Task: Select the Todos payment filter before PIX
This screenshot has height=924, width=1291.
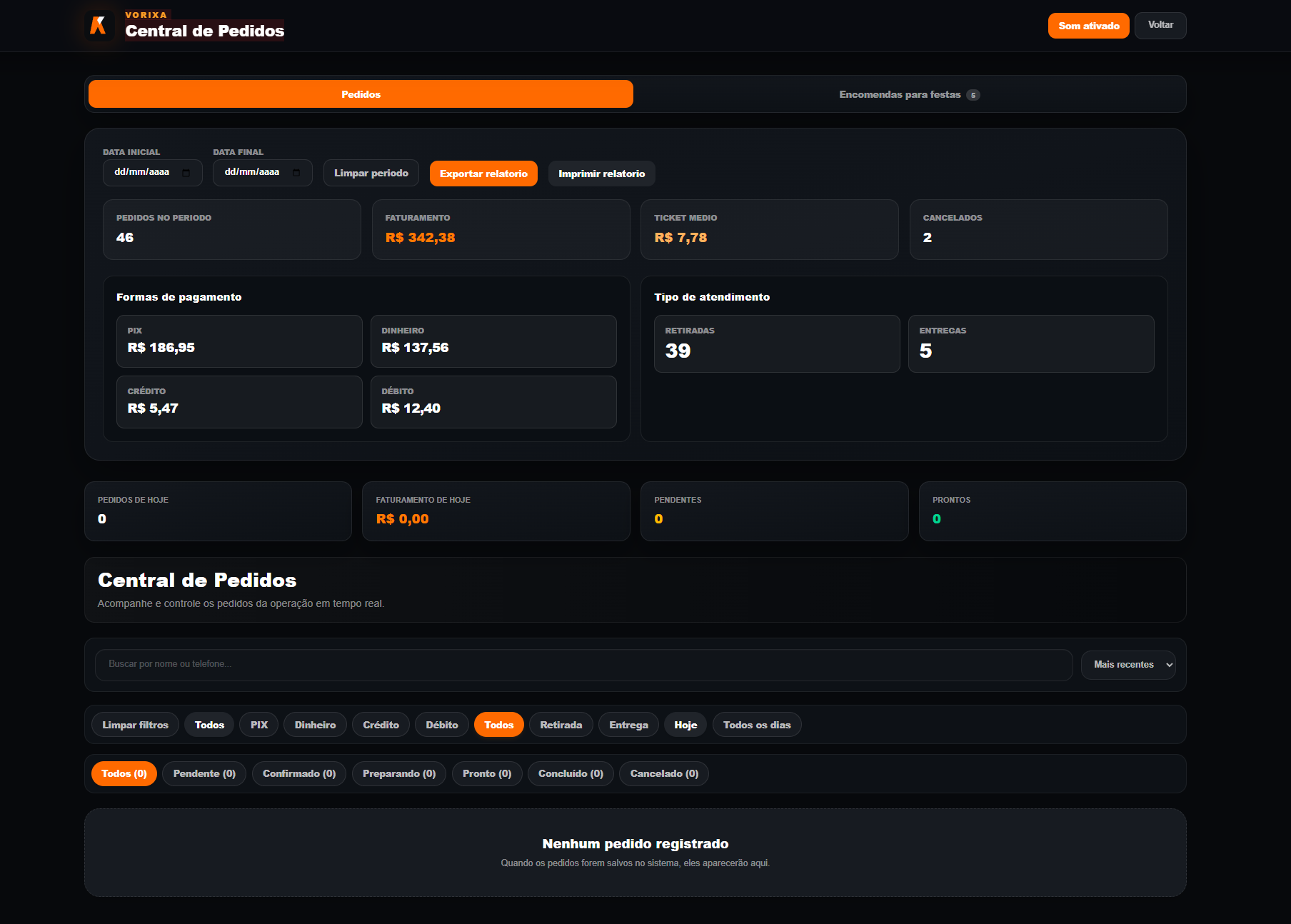Action: point(209,725)
